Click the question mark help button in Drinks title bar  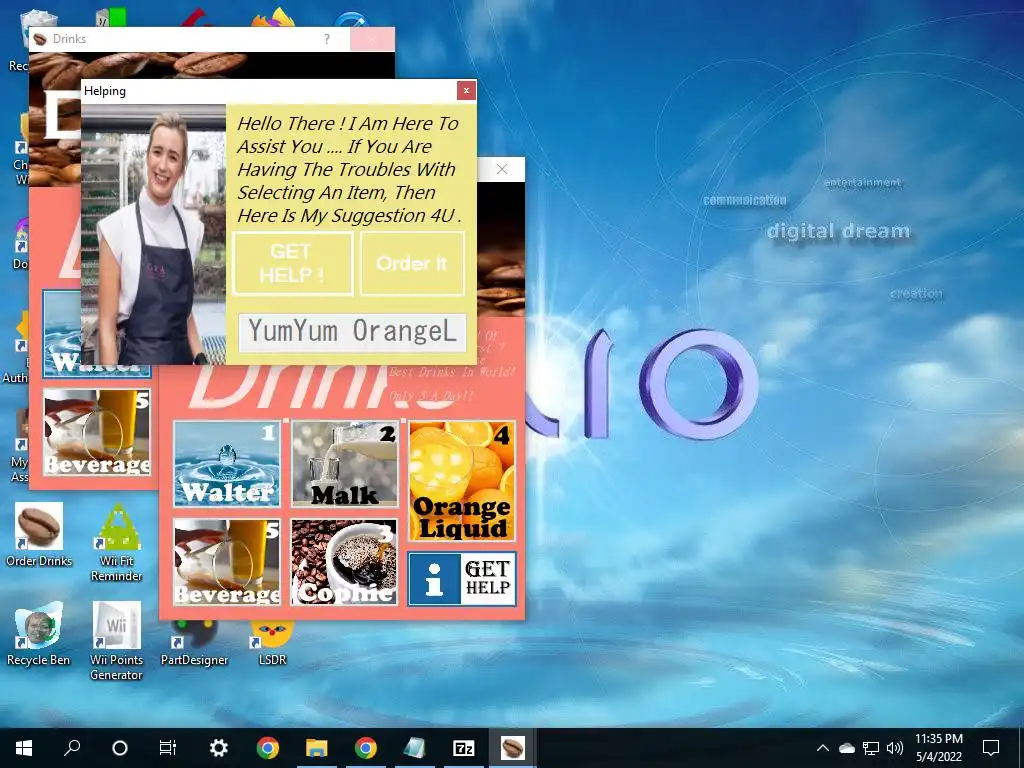click(327, 39)
